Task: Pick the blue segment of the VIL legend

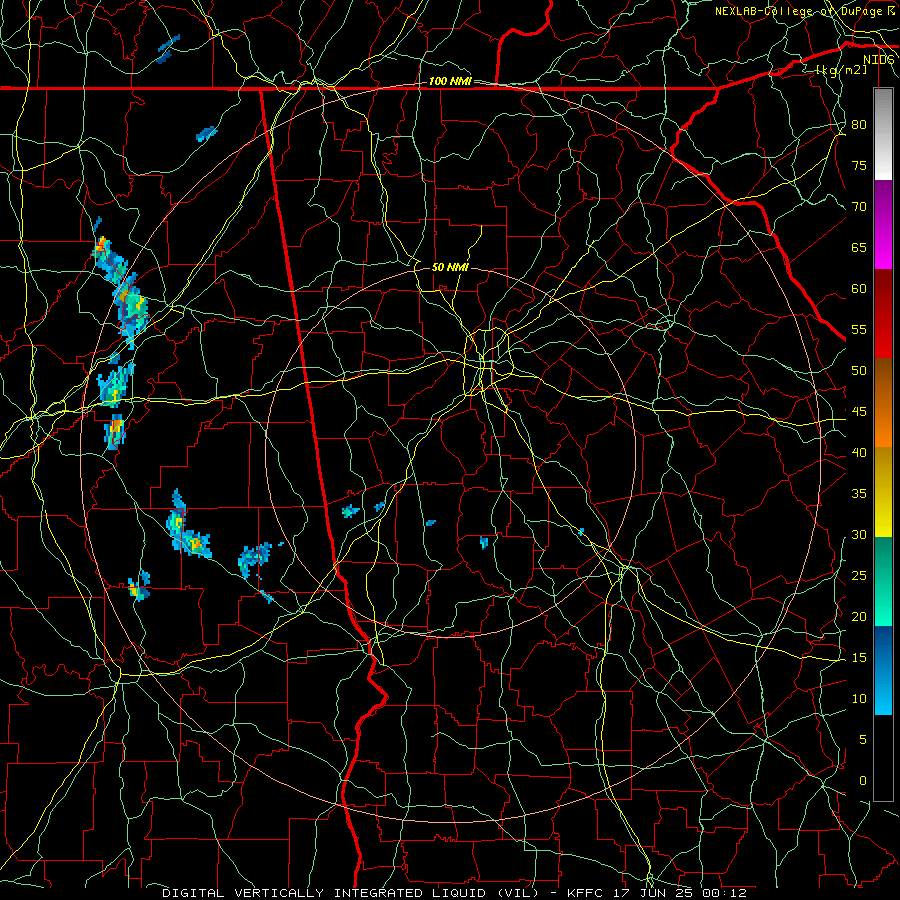Action: point(883,670)
